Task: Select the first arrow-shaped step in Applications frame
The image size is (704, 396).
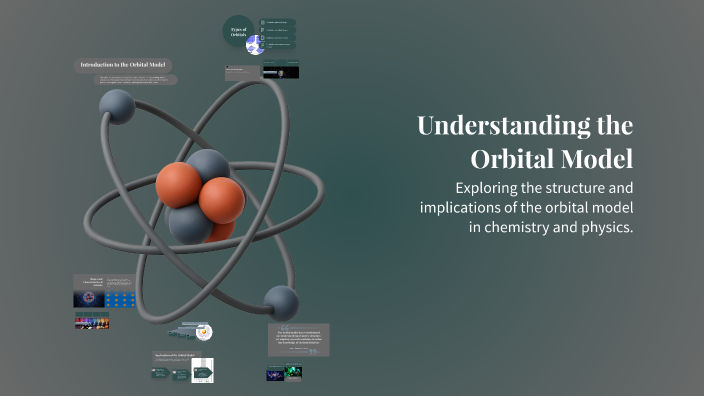Action: pos(161,372)
